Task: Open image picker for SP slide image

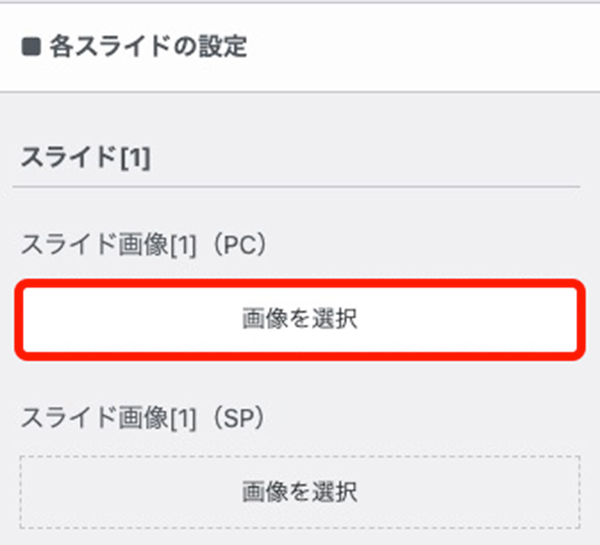Action: (299, 491)
